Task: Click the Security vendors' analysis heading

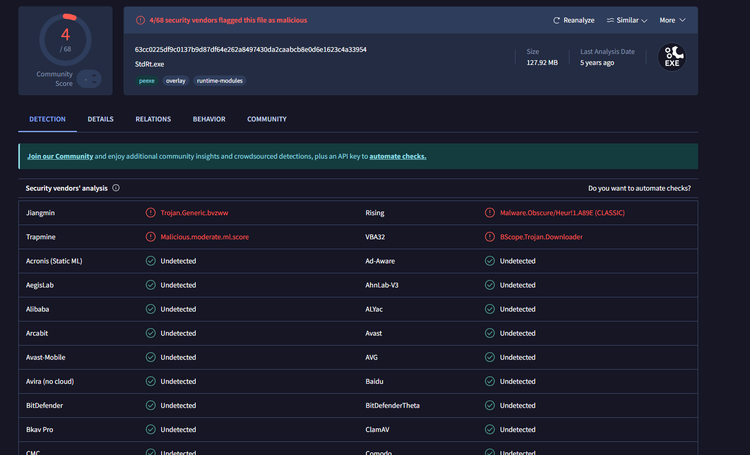Action: click(66, 189)
